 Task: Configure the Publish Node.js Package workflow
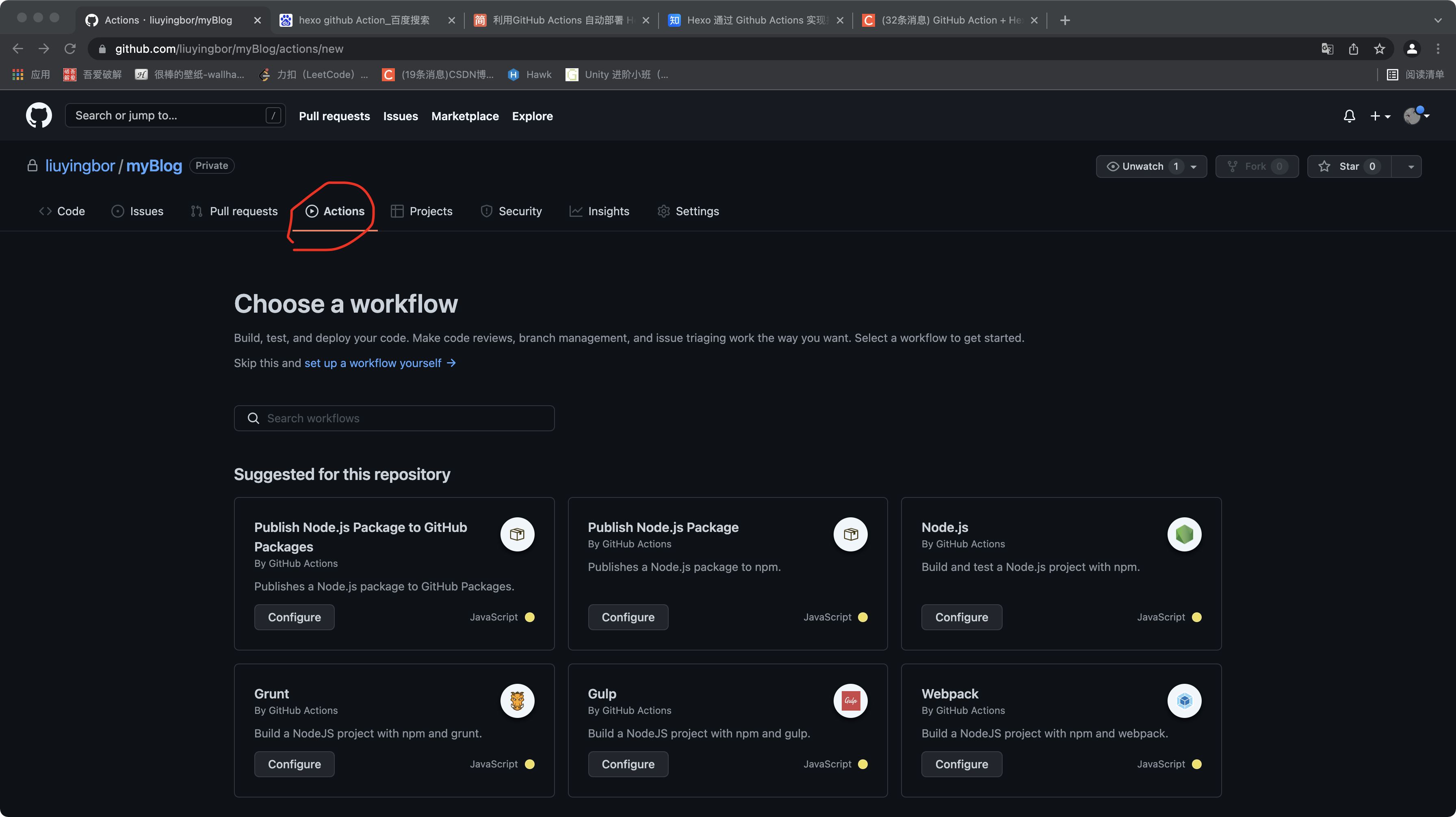(x=628, y=617)
